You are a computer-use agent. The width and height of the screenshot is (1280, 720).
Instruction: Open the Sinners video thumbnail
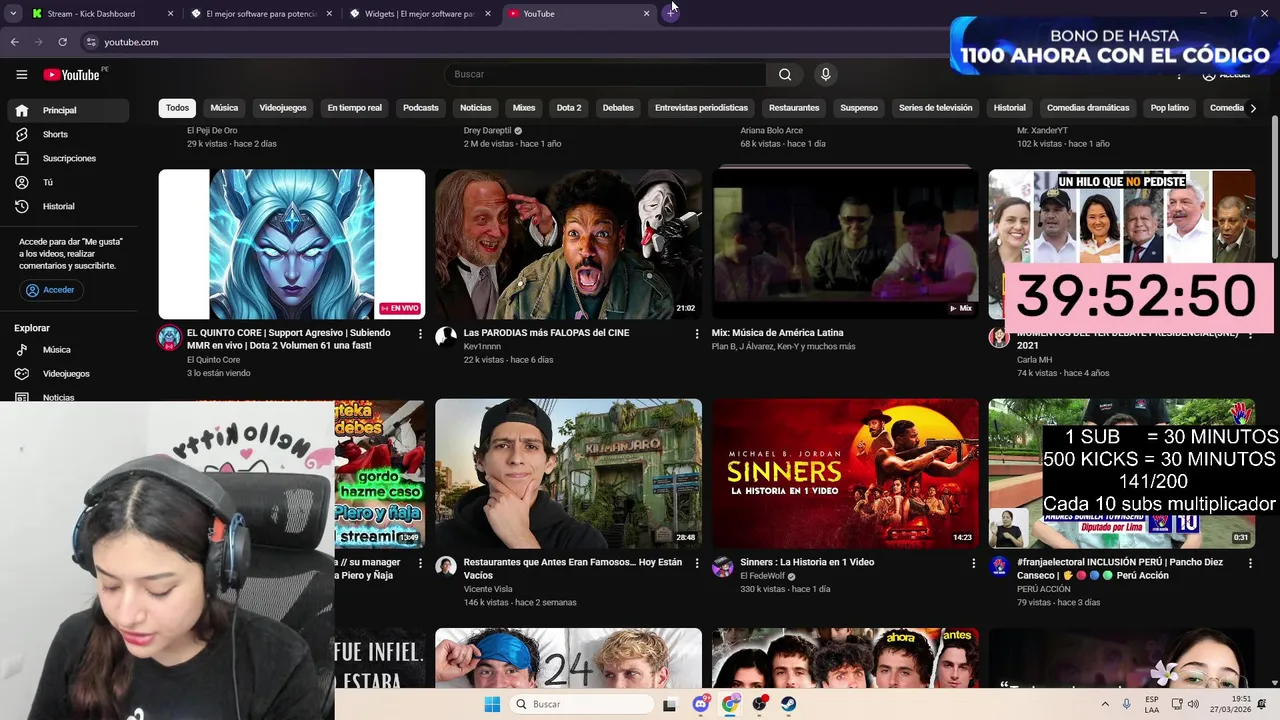coord(845,474)
